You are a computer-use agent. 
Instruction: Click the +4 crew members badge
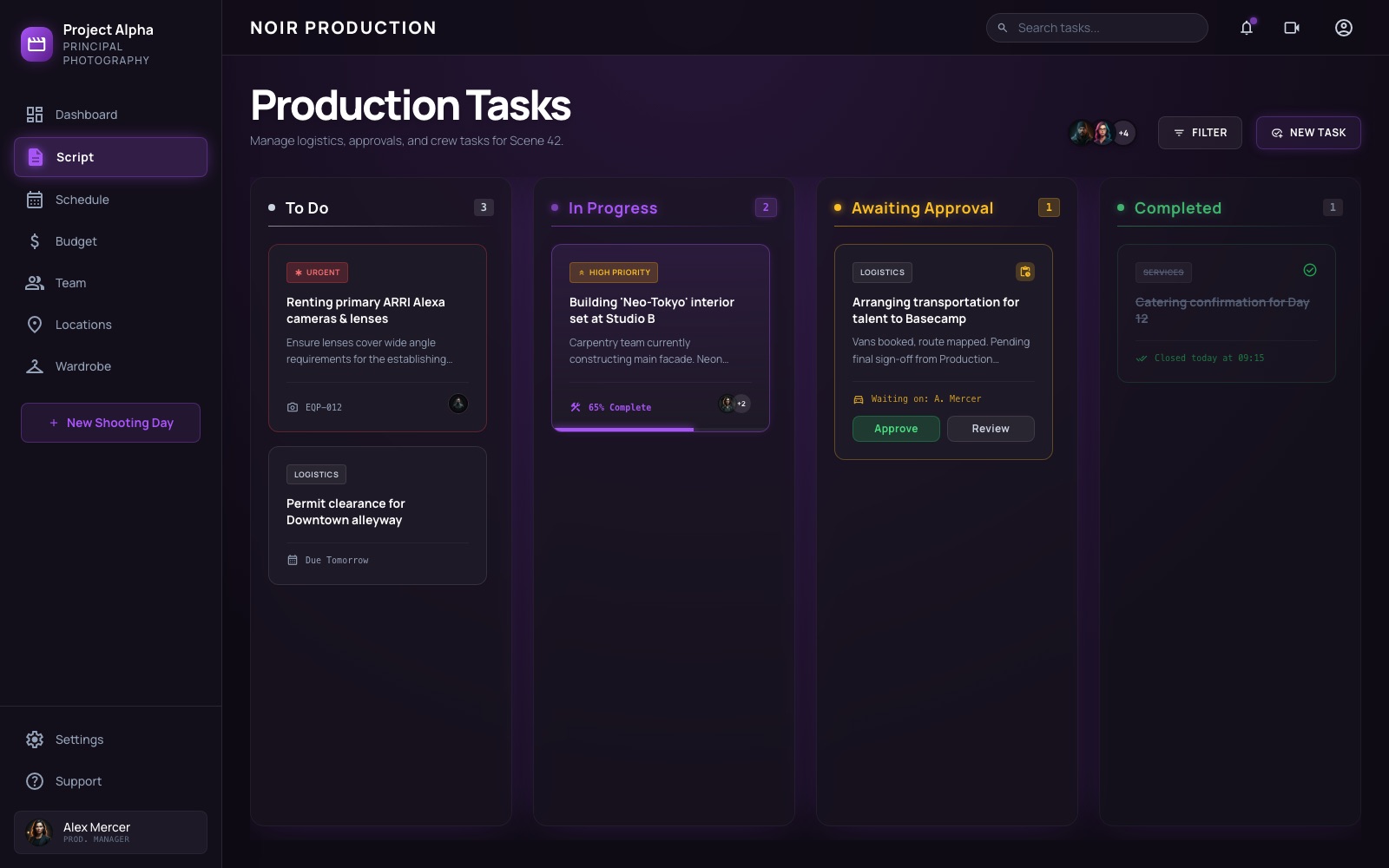pyautogui.click(x=1123, y=133)
